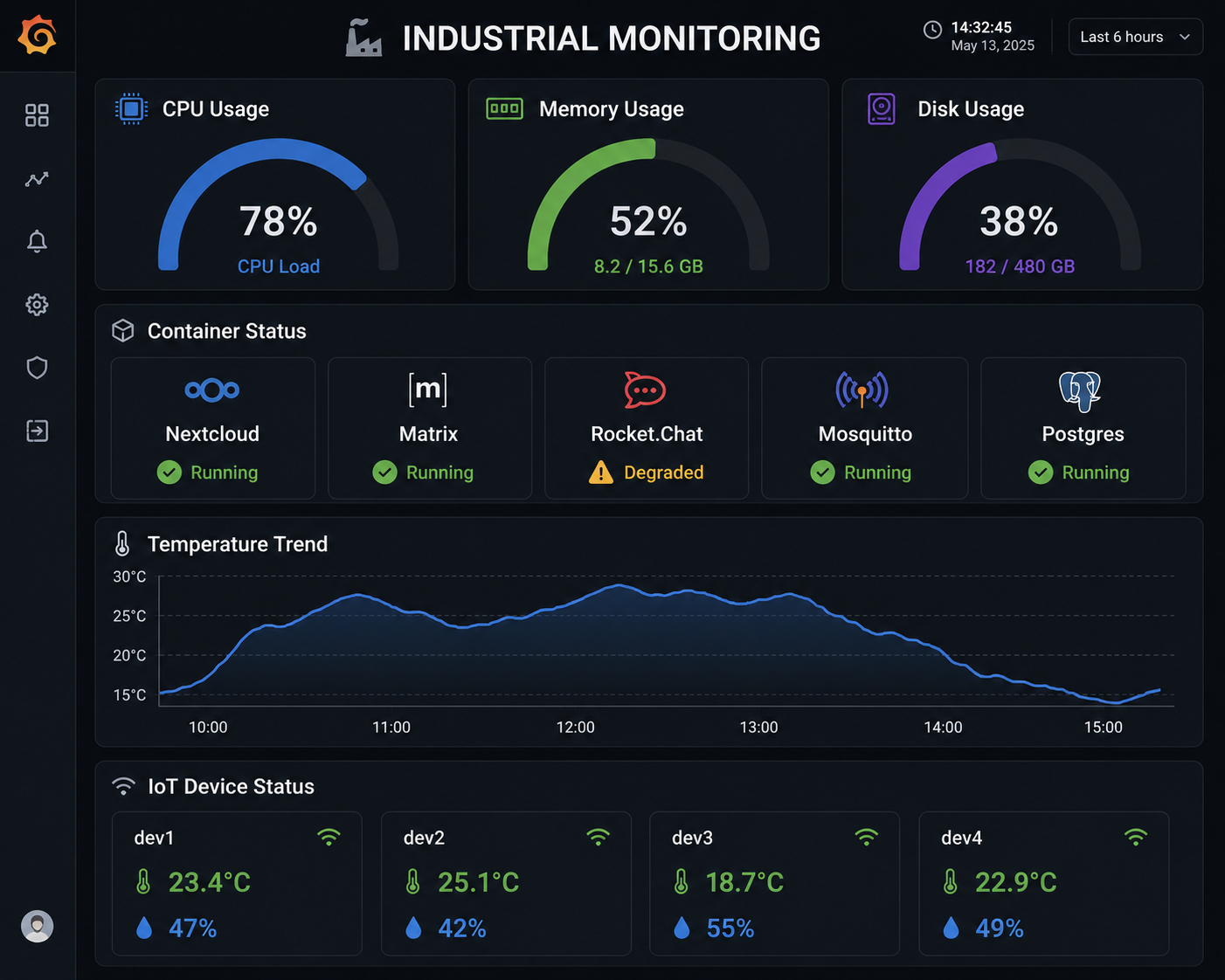Click the dev1 temperature 23.4°C
The width and height of the screenshot is (1225, 980).
209,882
